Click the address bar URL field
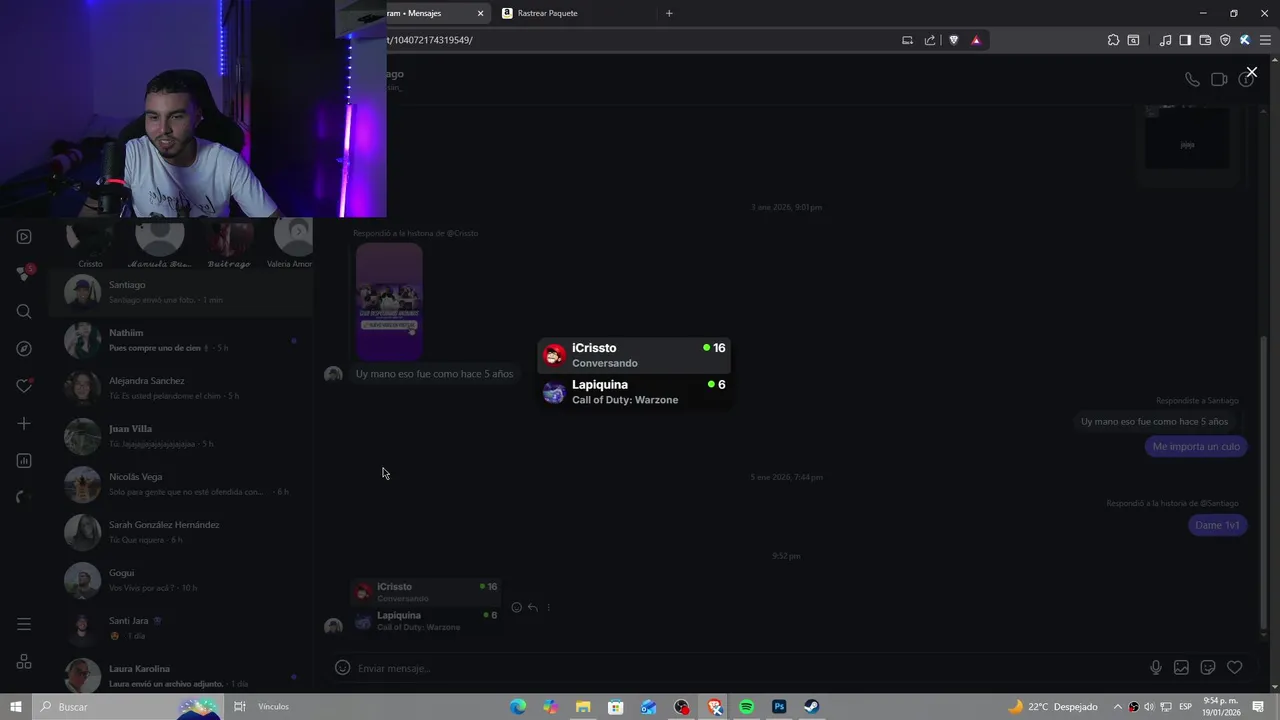The width and height of the screenshot is (1280, 720). (x=640, y=40)
